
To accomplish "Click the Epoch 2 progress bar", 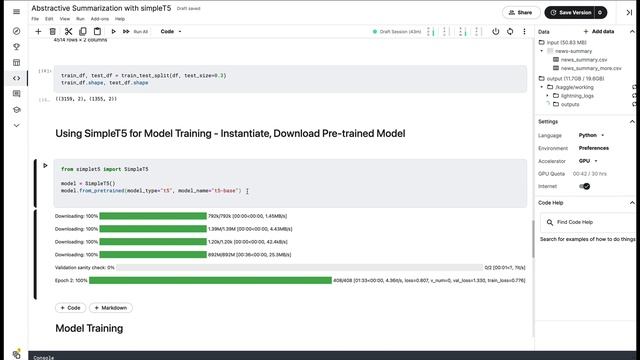I will coord(210,280).
